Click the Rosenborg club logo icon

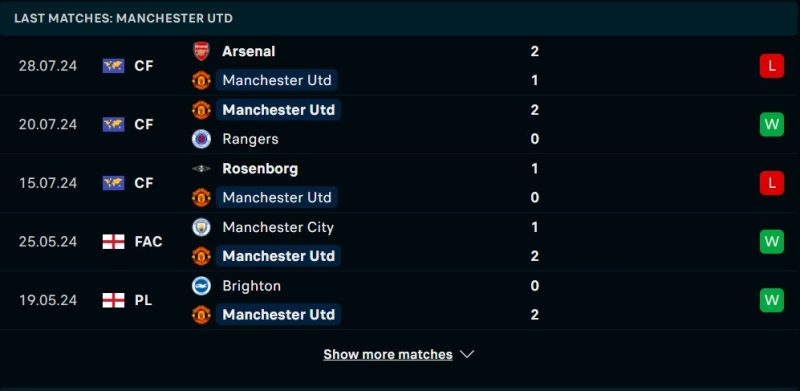[201, 168]
